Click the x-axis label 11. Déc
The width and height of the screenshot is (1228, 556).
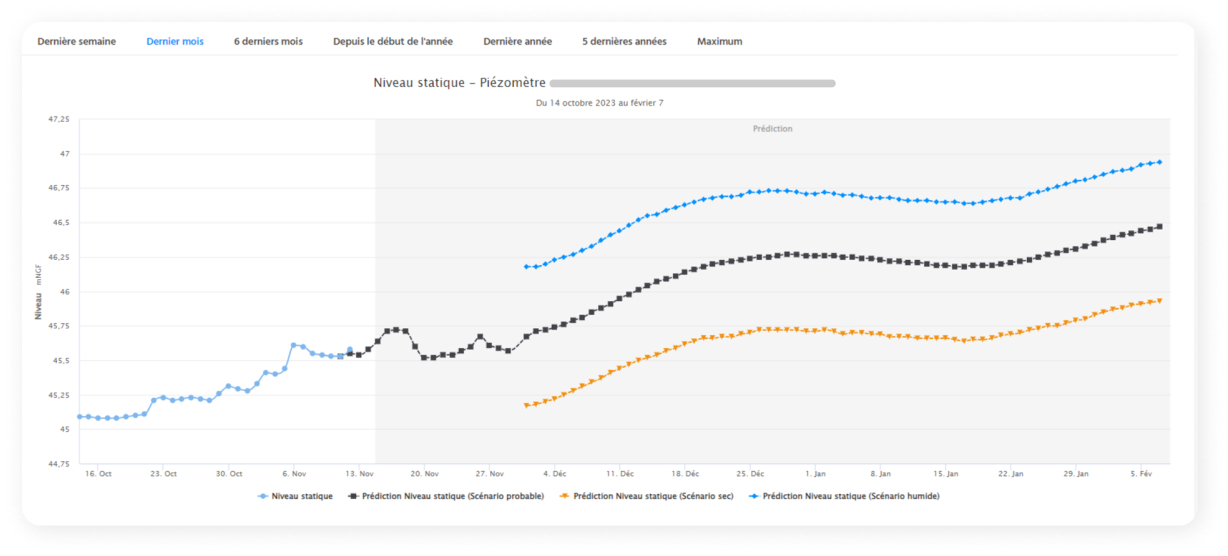coord(620,474)
